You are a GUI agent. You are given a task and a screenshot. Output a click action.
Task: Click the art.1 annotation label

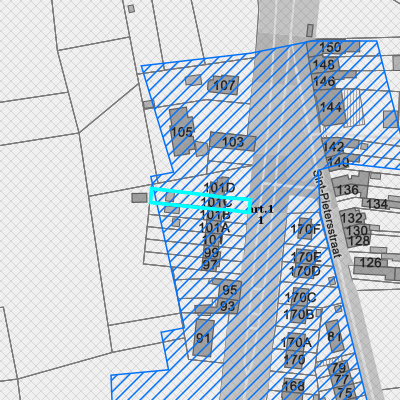point(262,209)
